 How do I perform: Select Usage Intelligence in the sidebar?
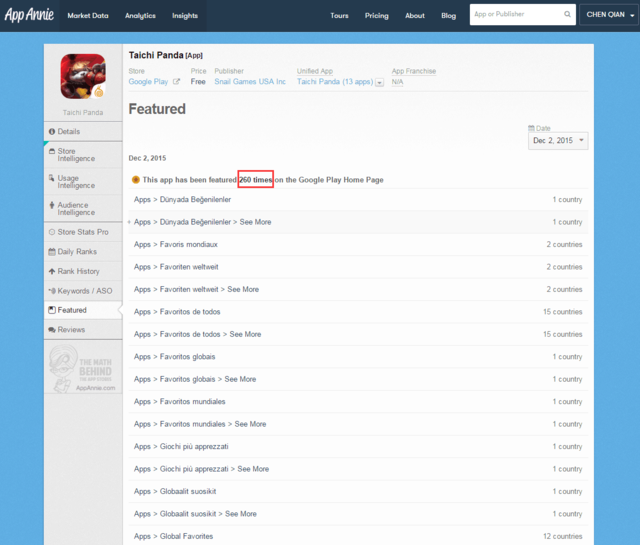[83, 182]
